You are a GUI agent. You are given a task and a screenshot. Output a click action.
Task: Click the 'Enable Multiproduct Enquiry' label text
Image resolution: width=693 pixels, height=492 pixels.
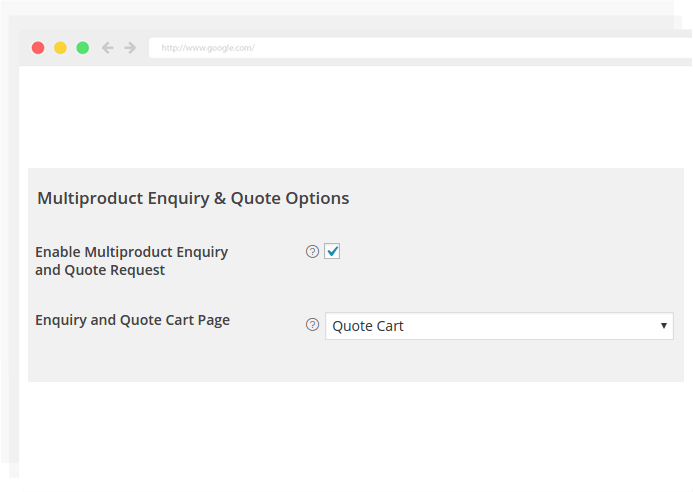click(x=131, y=252)
